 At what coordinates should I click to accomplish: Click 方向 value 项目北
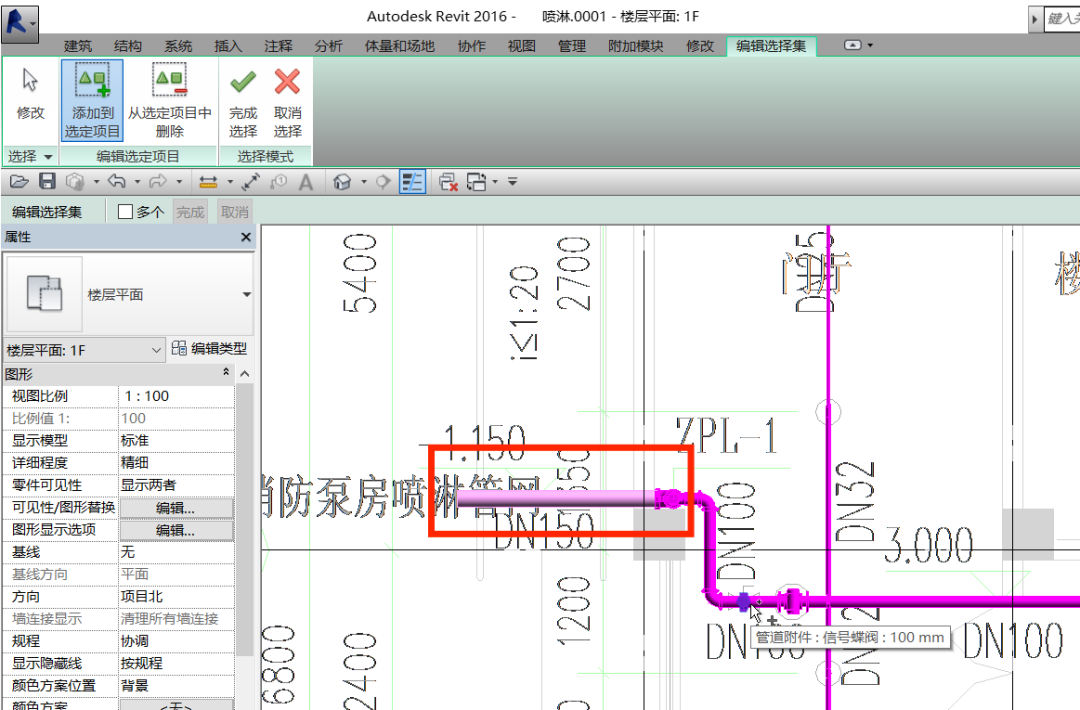176,596
